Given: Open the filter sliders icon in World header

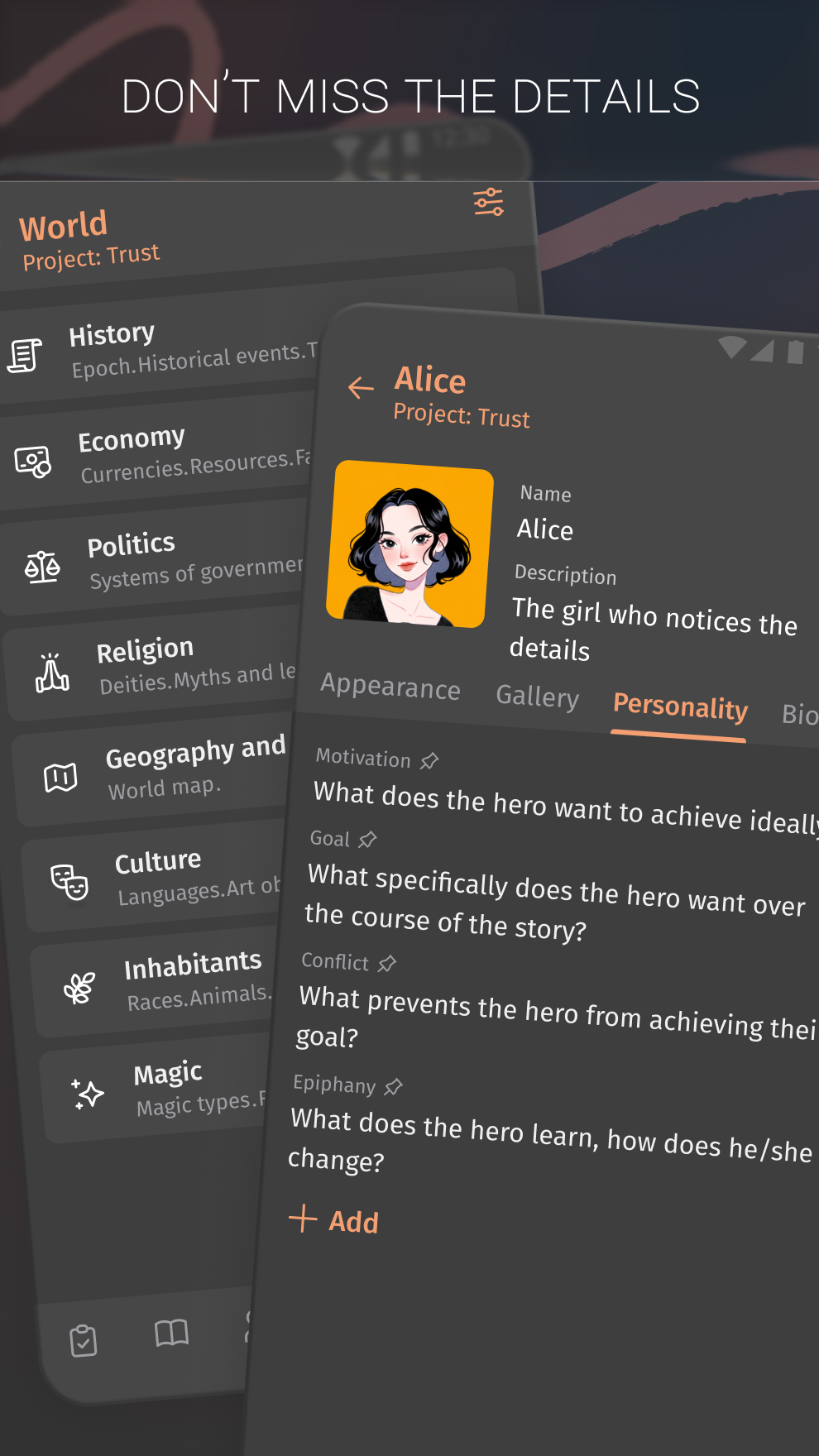Looking at the screenshot, I should [x=488, y=202].
